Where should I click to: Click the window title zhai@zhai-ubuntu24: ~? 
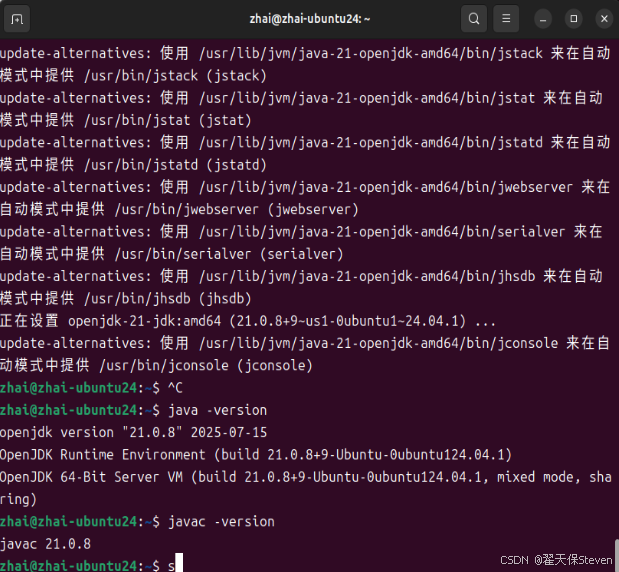pyautogui.click(x=310, y=19)
